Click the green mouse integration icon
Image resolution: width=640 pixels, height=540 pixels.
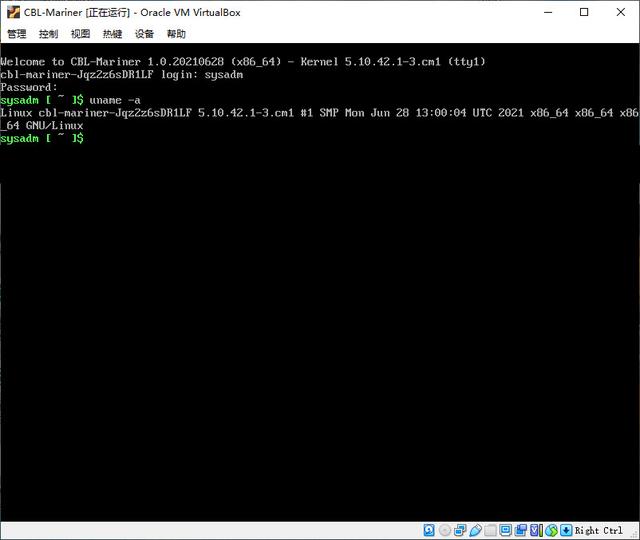(551, 530)
